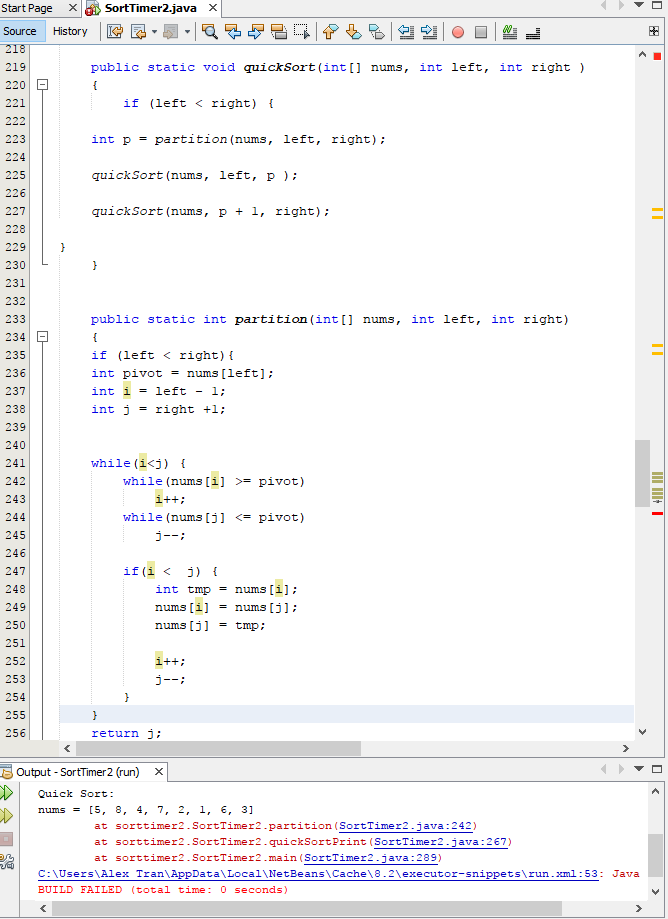668x919 pixels.
Task: Open link SortTimer2.java:289 in stack trace
Action: coord(370,857)
